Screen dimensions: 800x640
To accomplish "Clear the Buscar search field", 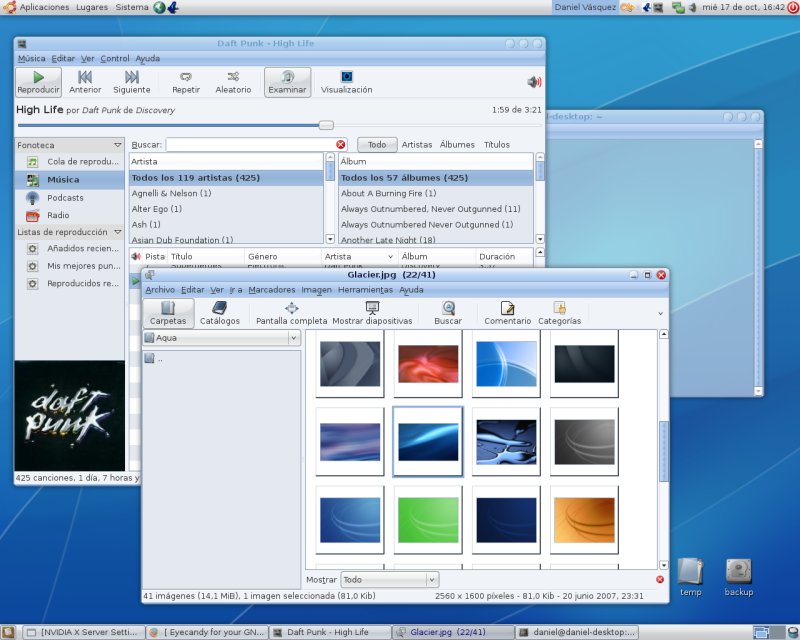I will (x=341, y=144).
